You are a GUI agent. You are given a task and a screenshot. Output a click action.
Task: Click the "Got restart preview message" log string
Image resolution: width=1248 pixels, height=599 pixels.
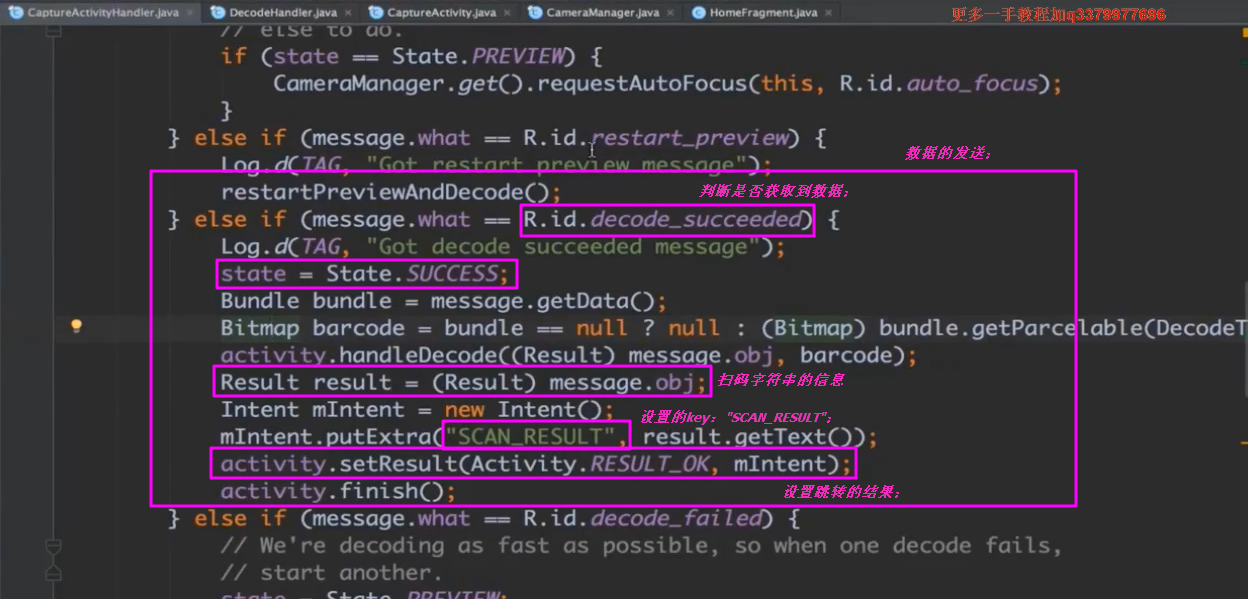(x=555, y=164)
